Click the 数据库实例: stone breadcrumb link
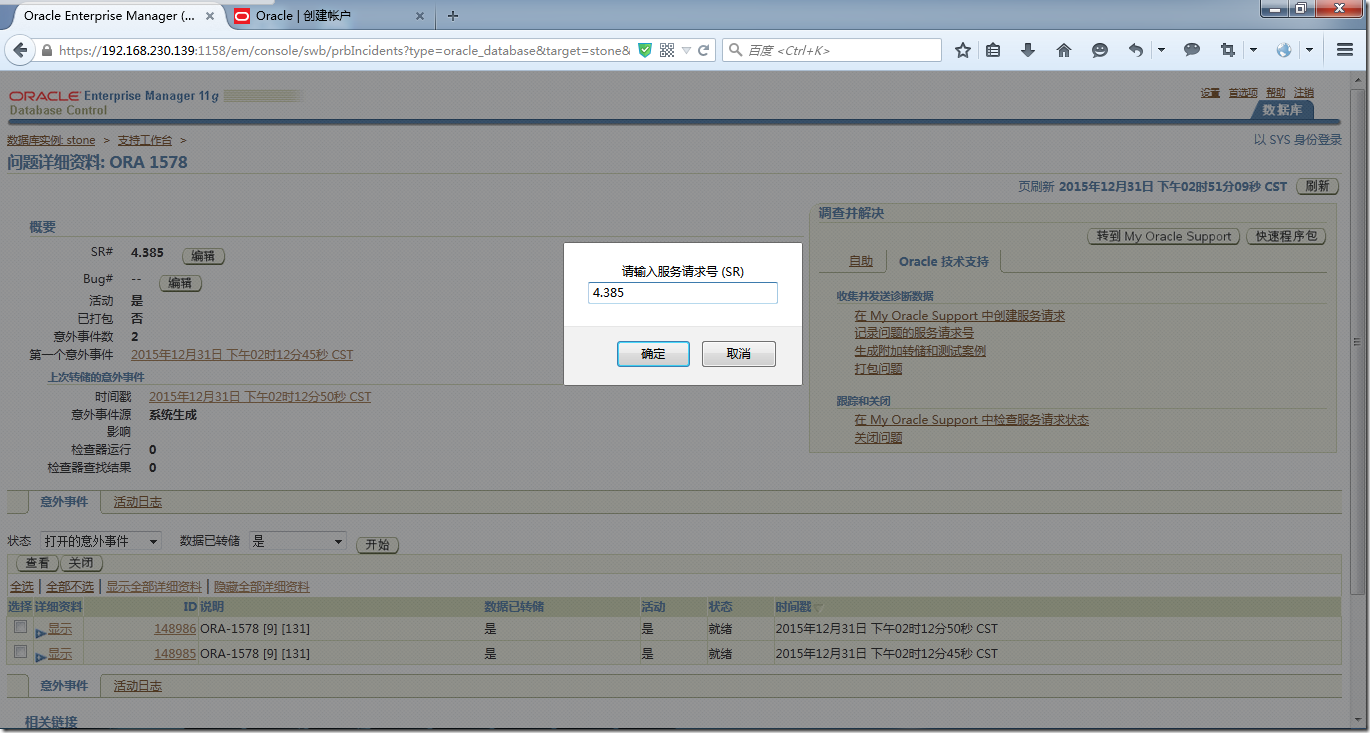This screenshot has height=733, width=1370. point(51,141)
